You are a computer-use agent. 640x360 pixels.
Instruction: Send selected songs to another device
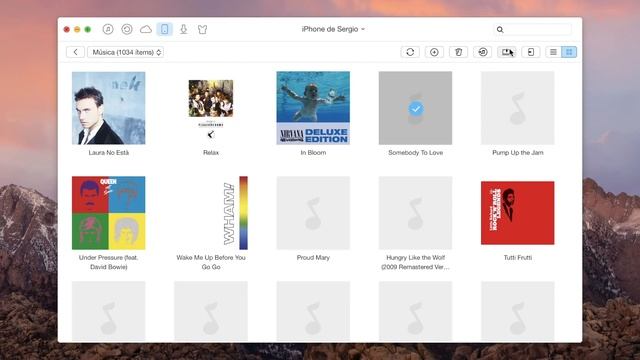coord(531,52)
